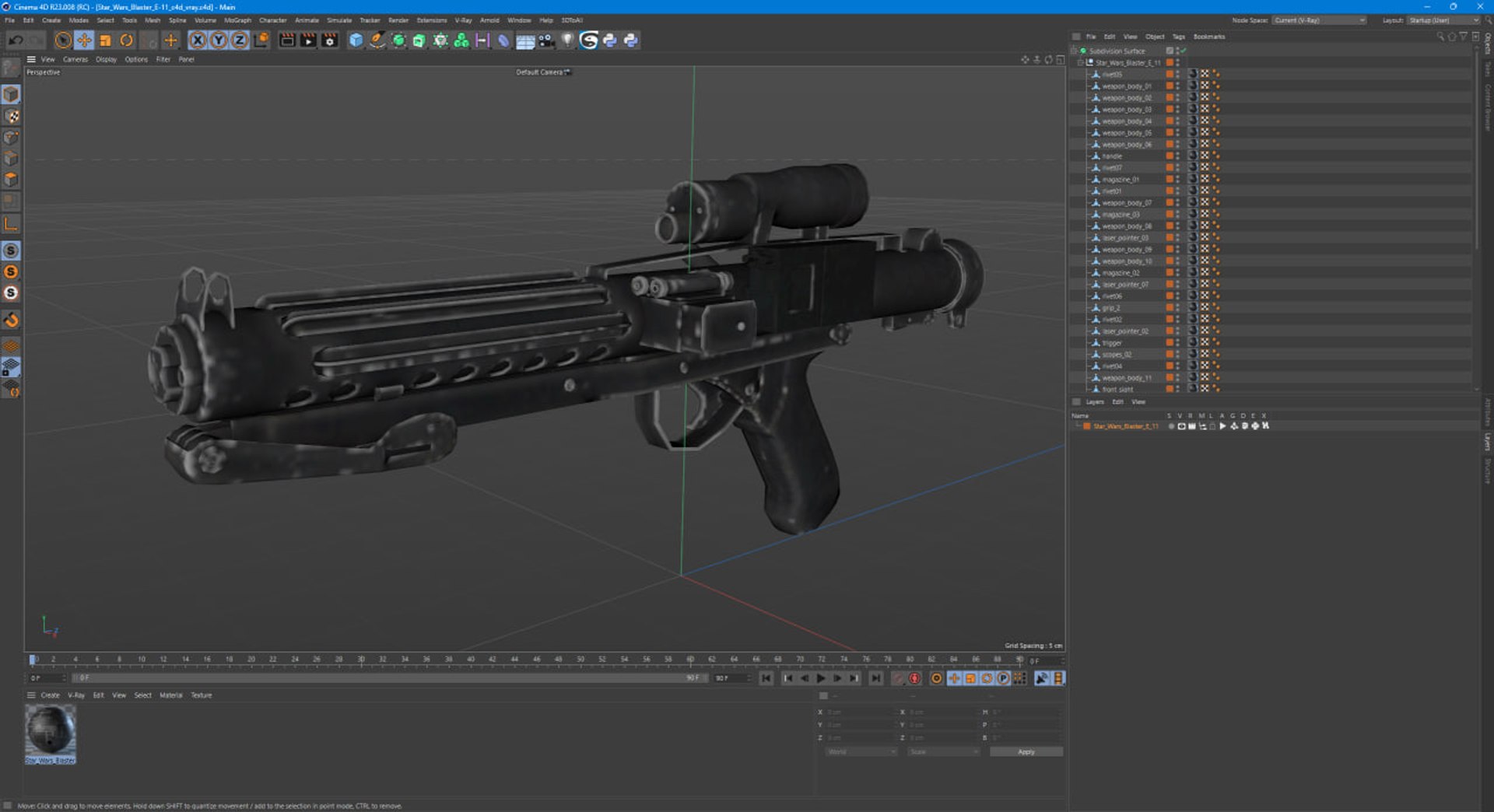This screenshot has height=812, width=1494.
Task: Select the laser_pointer_03 object
Action: (x=1124, y=238)
